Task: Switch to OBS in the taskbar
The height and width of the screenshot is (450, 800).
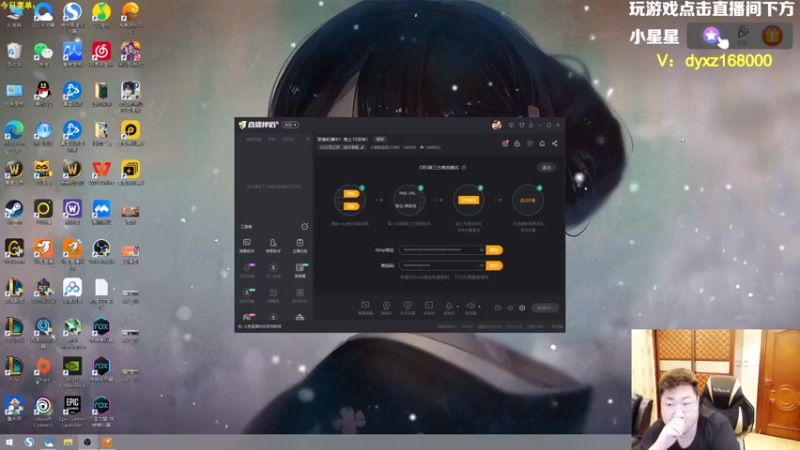Action: [87, 442]
